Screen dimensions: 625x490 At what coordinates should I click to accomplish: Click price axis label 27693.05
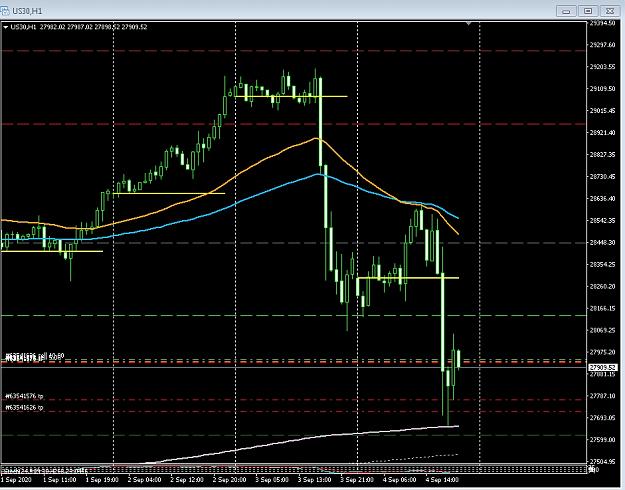click(x=602, y=417)
